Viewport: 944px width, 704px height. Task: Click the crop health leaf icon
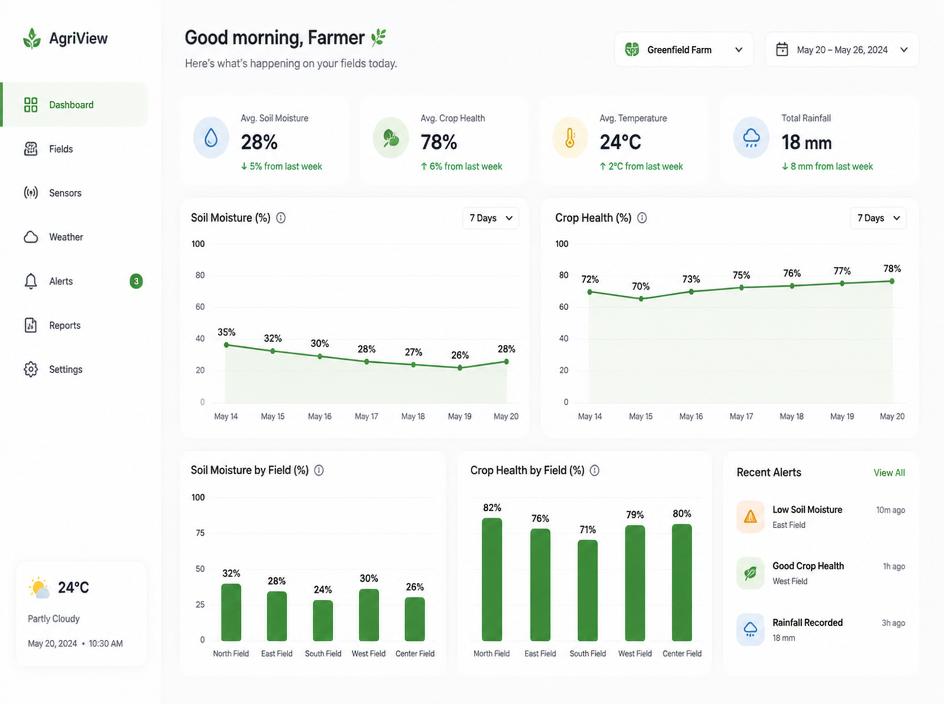pos(391,139)
